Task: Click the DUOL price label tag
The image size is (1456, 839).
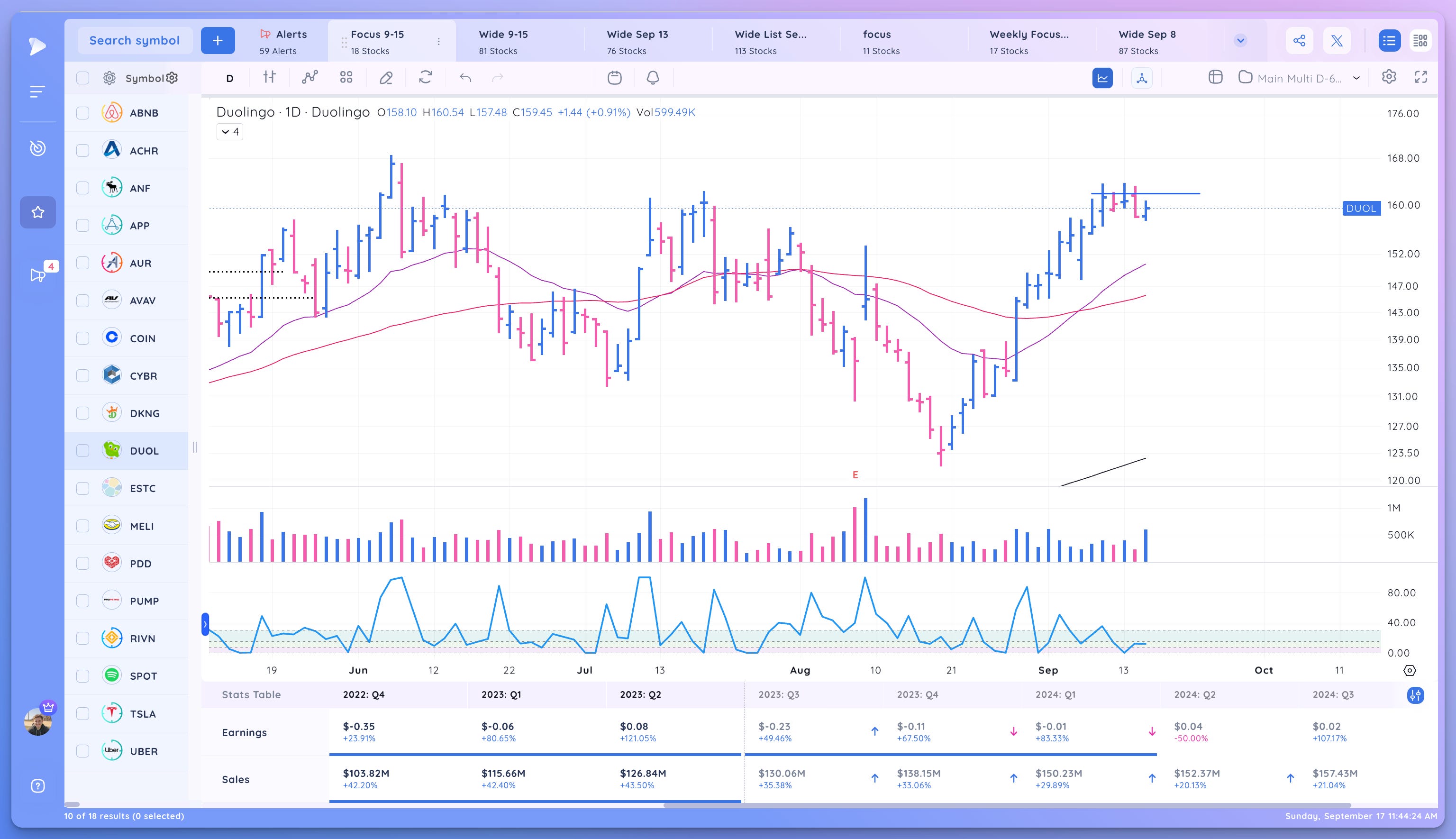Action: (1361, 208)
